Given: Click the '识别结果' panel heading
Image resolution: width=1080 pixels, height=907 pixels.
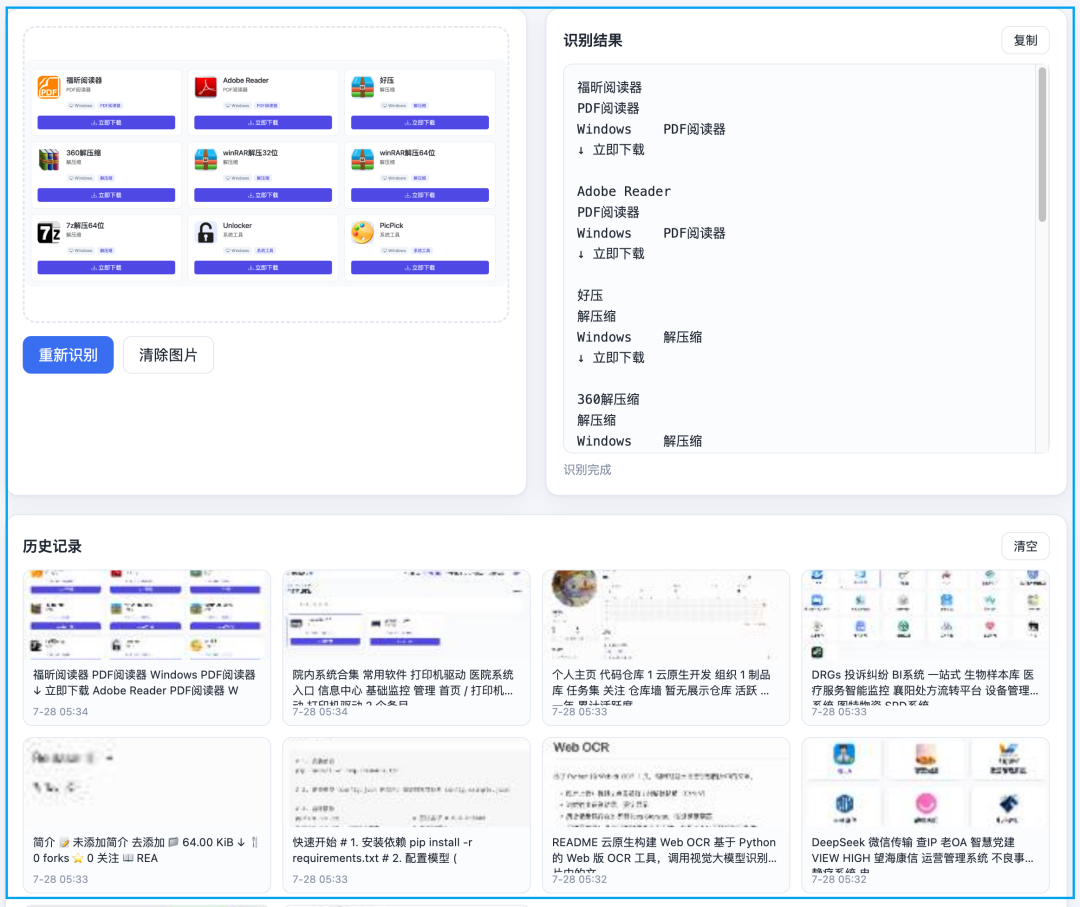Looking at the screenshot, I should tap(593, 40).
